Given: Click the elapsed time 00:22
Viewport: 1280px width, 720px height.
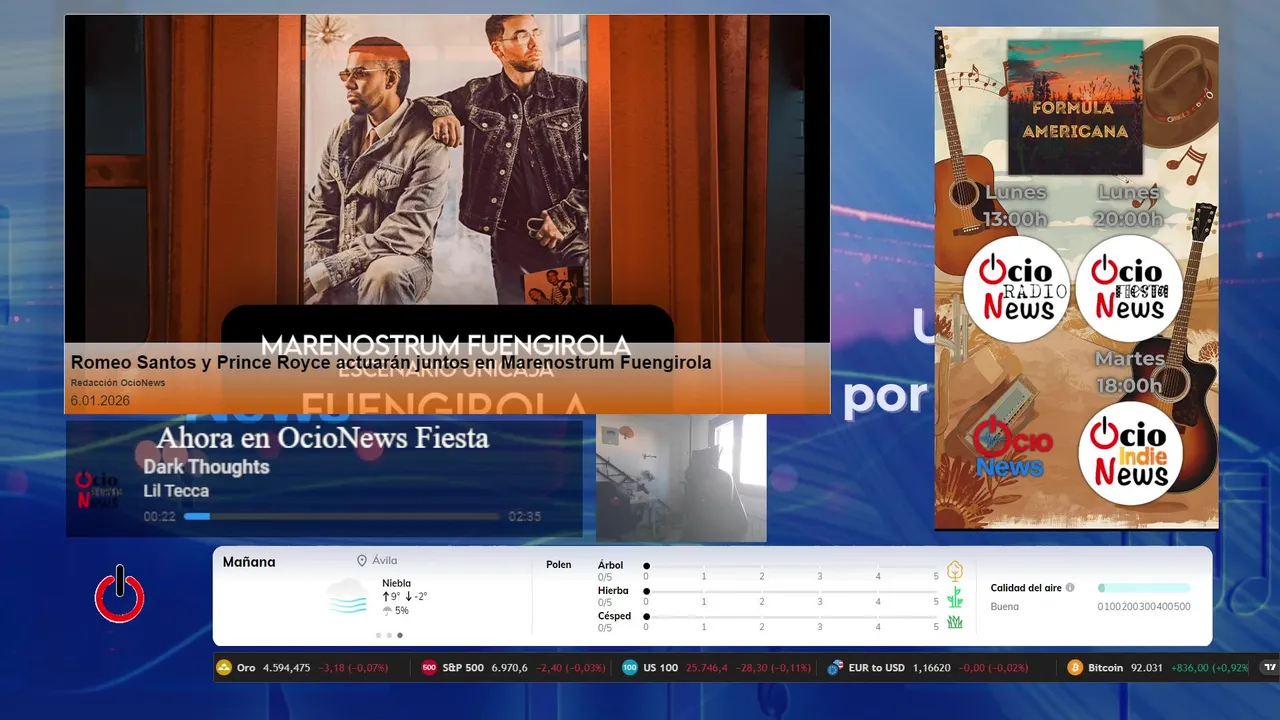Looking at the screenshot, I should tap(160, 517).
